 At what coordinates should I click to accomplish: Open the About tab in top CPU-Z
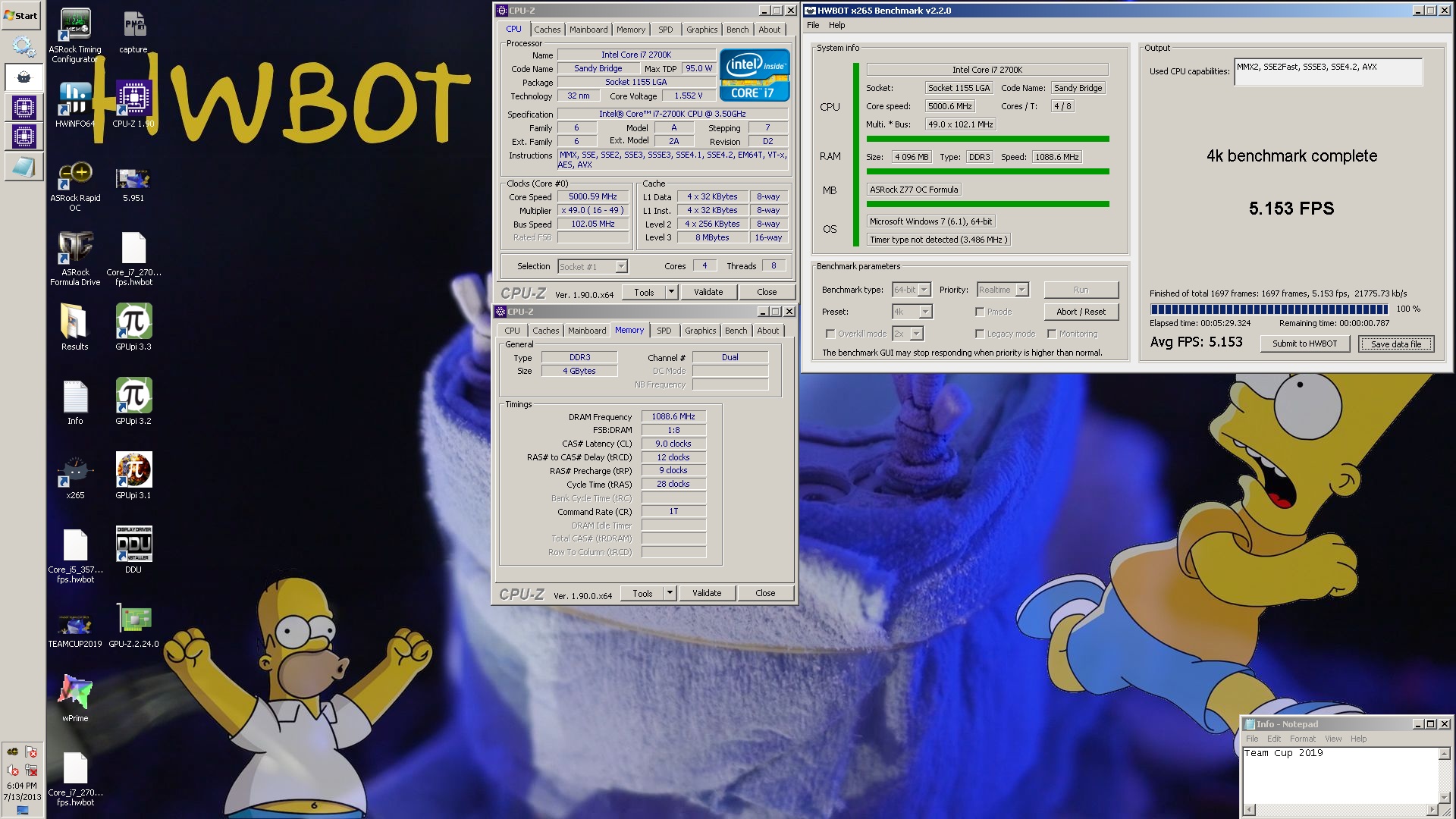click(x=769, y=30)
